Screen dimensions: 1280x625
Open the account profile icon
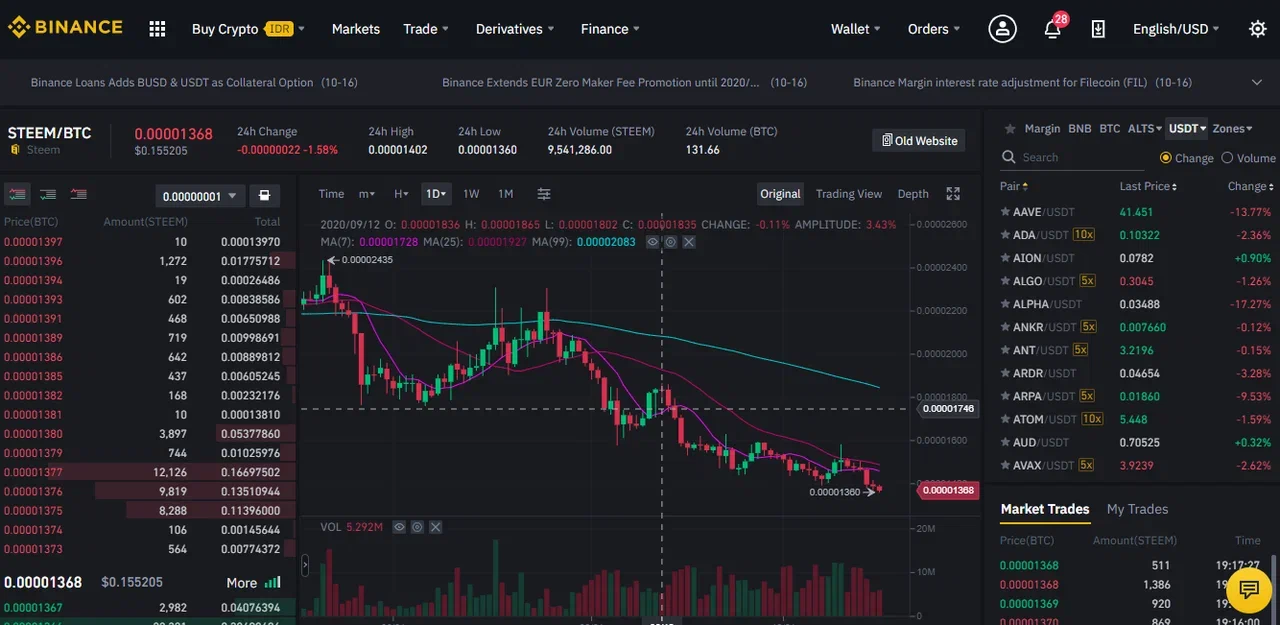tap(1002, 29)
